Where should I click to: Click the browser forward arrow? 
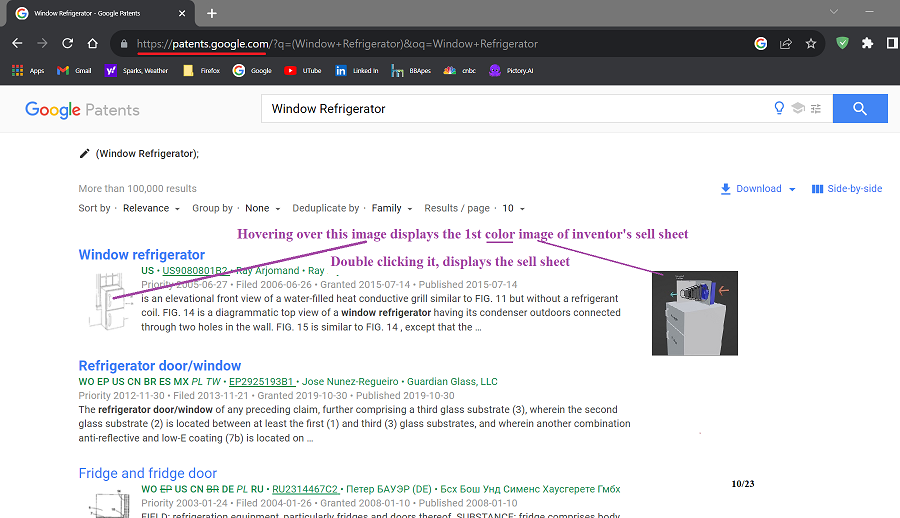42,44
